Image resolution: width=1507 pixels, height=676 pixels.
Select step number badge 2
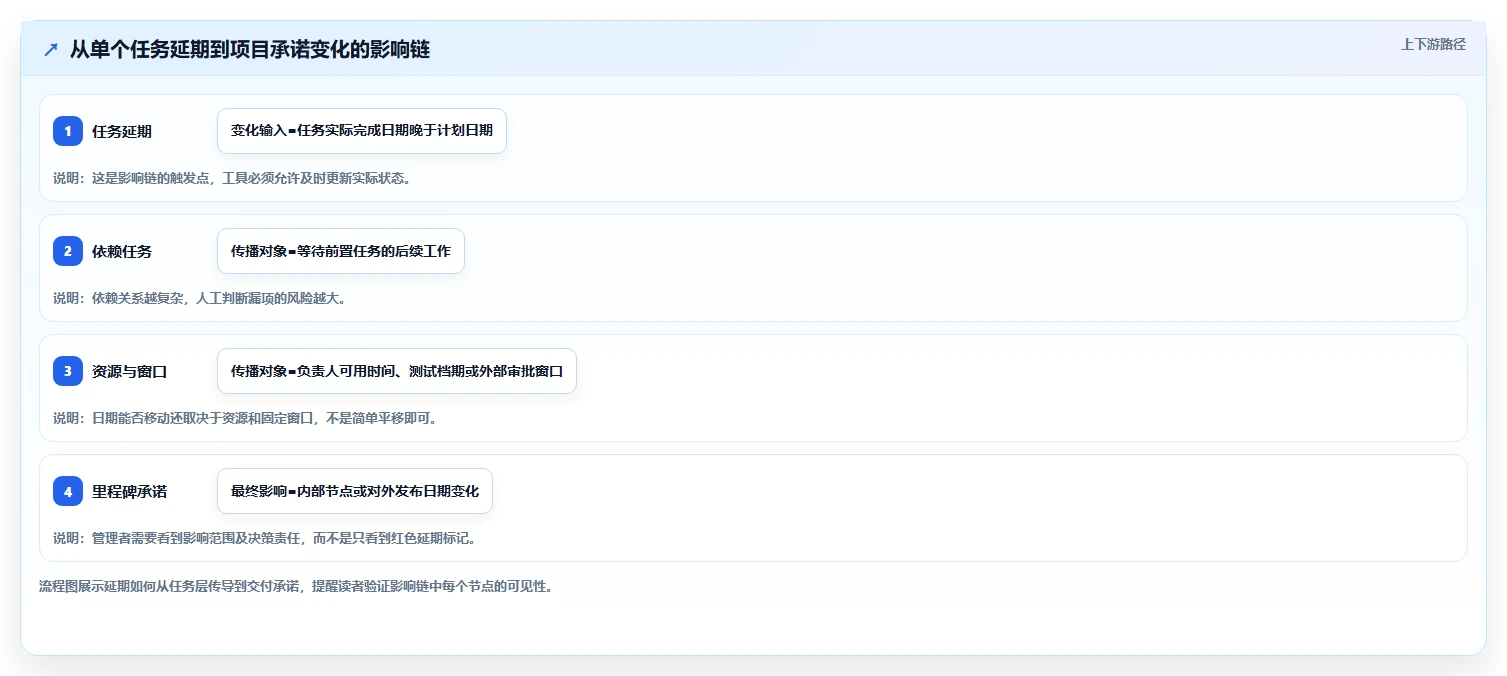point(68,251)
